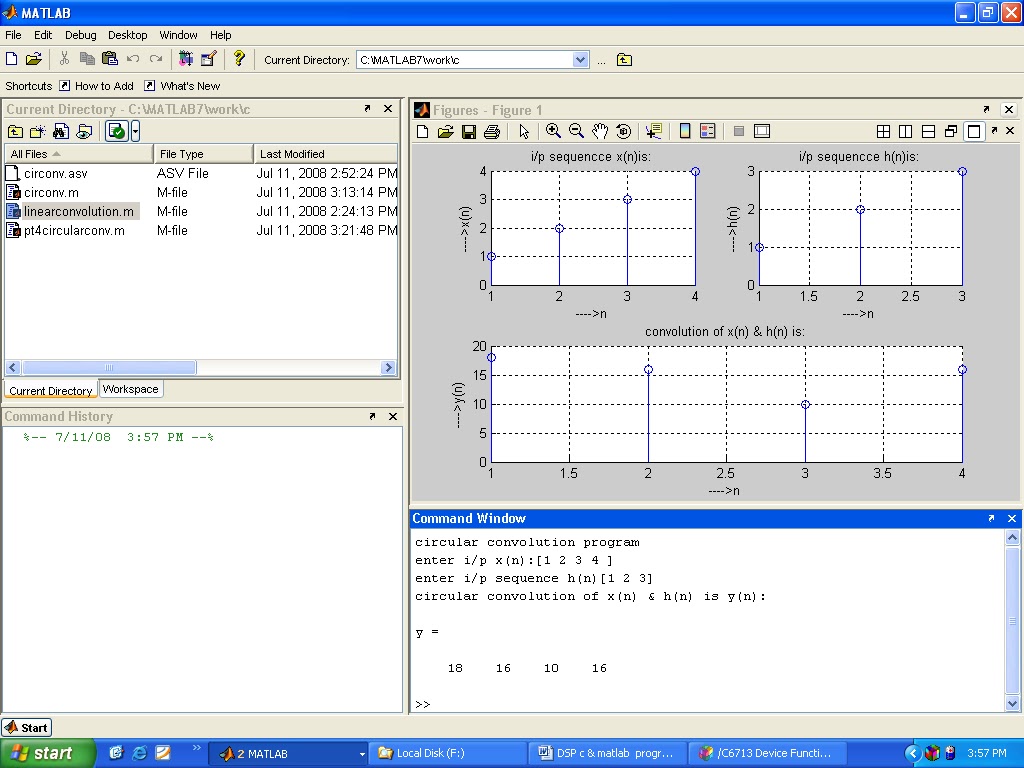Toggle Zoom Out tool in Figure toolbar
The height and width of the screenshot is (768, 1024).
click(576, 131)
